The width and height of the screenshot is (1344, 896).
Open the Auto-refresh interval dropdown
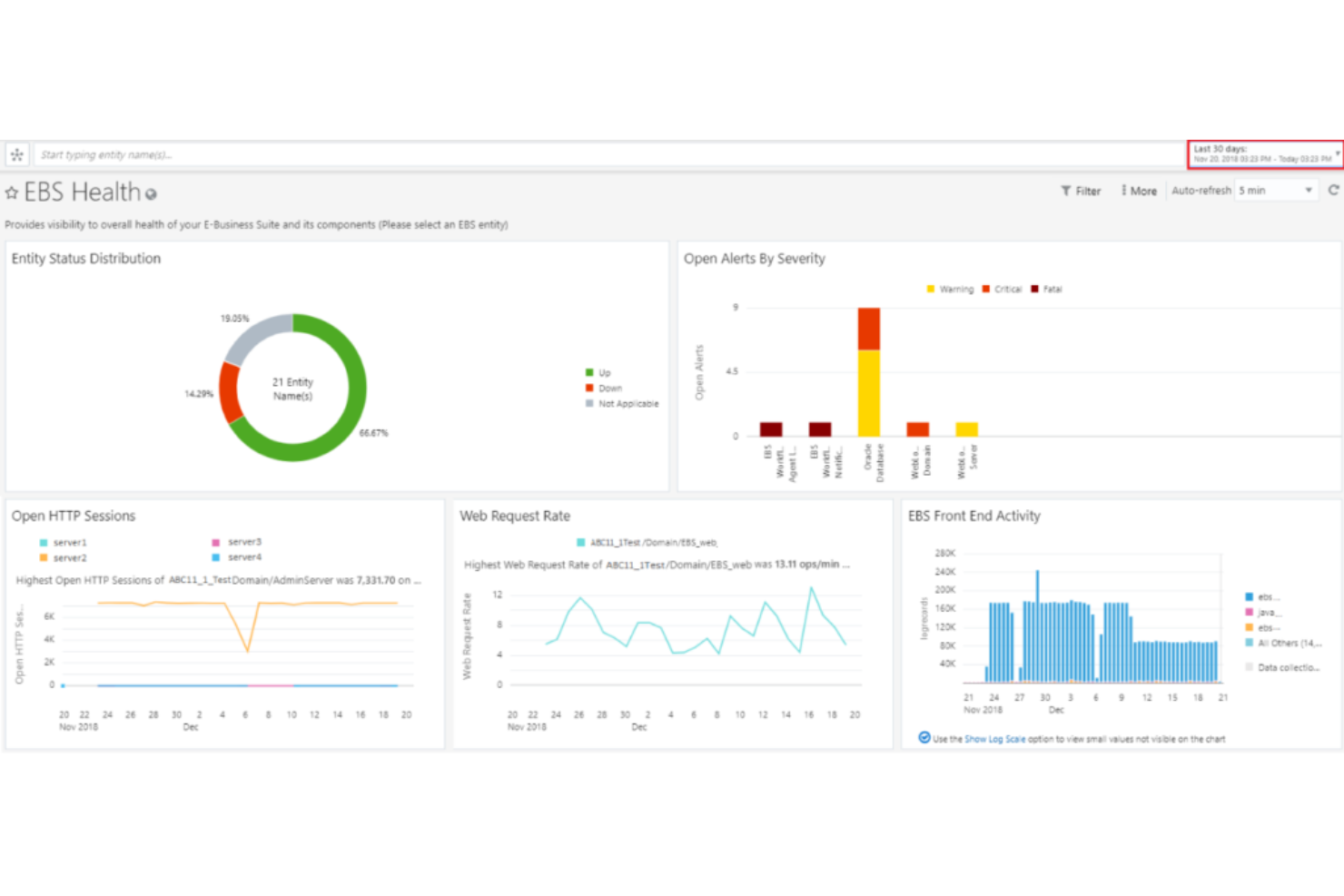1307,190
